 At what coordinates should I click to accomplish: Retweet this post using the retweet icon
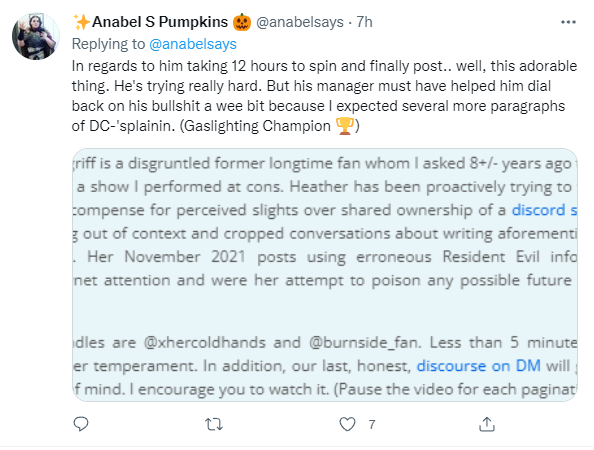pos(214,424)
